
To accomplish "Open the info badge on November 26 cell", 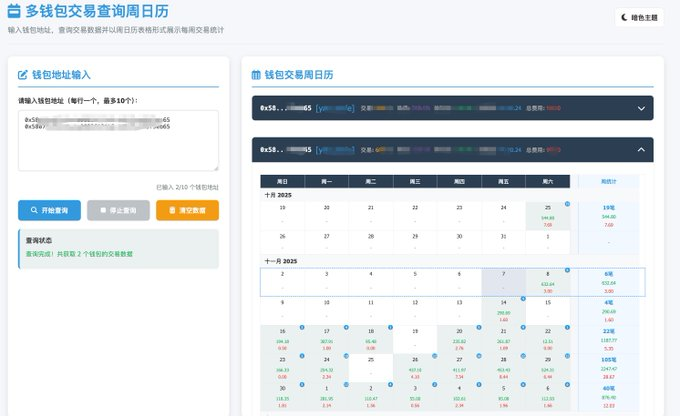I will point(435,356).
